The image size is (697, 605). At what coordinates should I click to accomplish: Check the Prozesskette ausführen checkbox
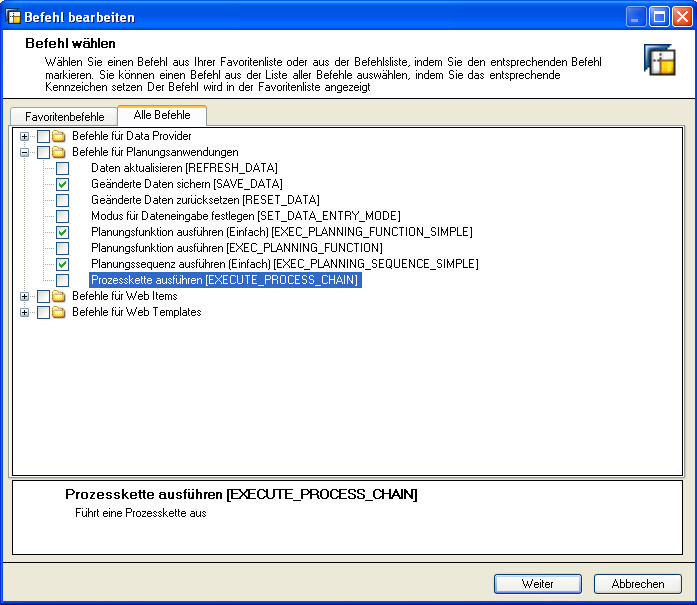click(62, 280)
